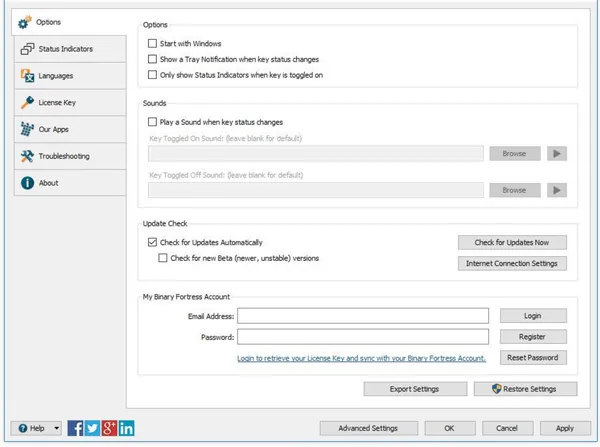Open the Twitter bird icon
The image size is (600, 447).
[x=92, y=428]
